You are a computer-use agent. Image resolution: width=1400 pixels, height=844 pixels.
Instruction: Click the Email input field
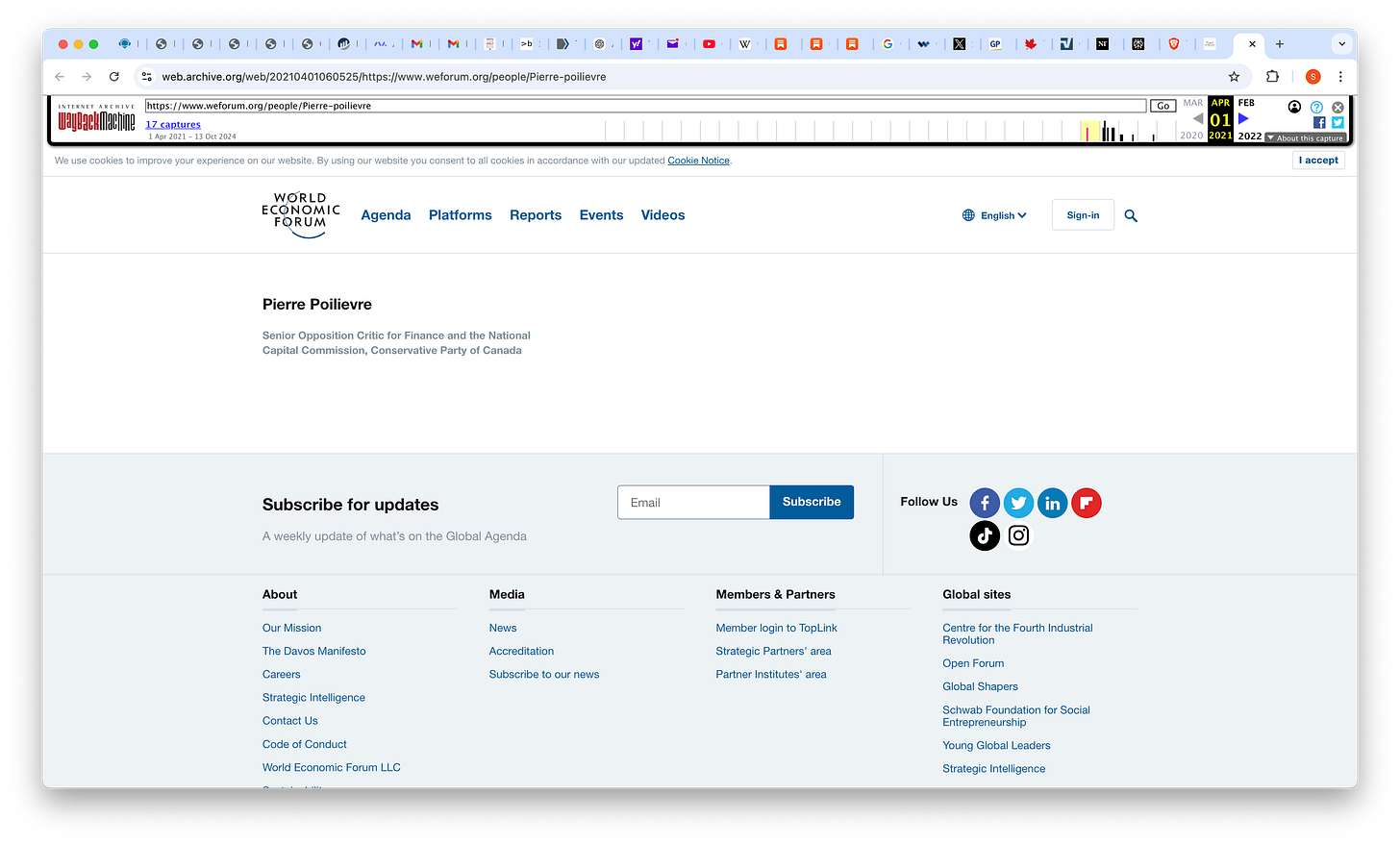coord(693,502)
